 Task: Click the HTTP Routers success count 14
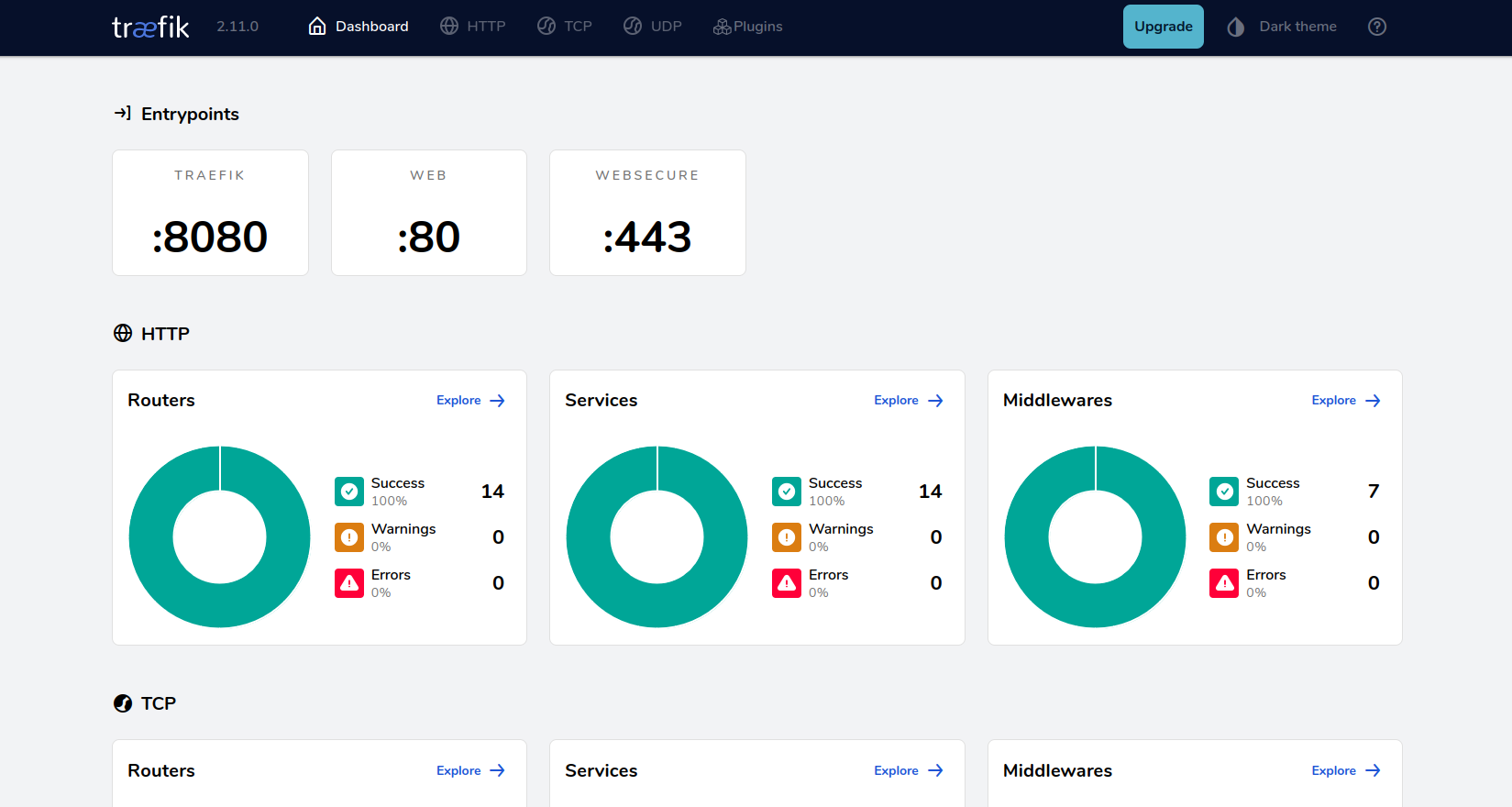pyautogui.click(x=492, y=492)
